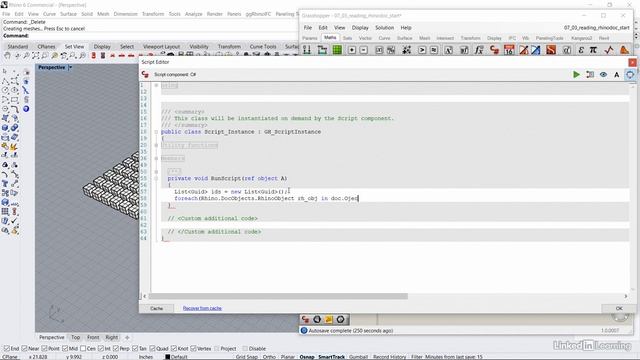Click the Grasshopper larger-than comparison component icon
Image resolution: width=640 pixels, height=360 pixels.
422,50
